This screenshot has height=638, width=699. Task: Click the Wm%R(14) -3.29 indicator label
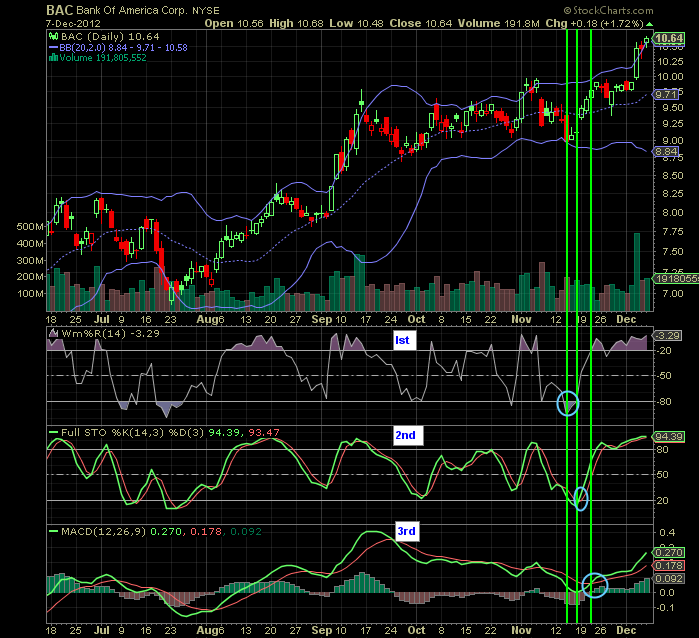click(111, 333)
